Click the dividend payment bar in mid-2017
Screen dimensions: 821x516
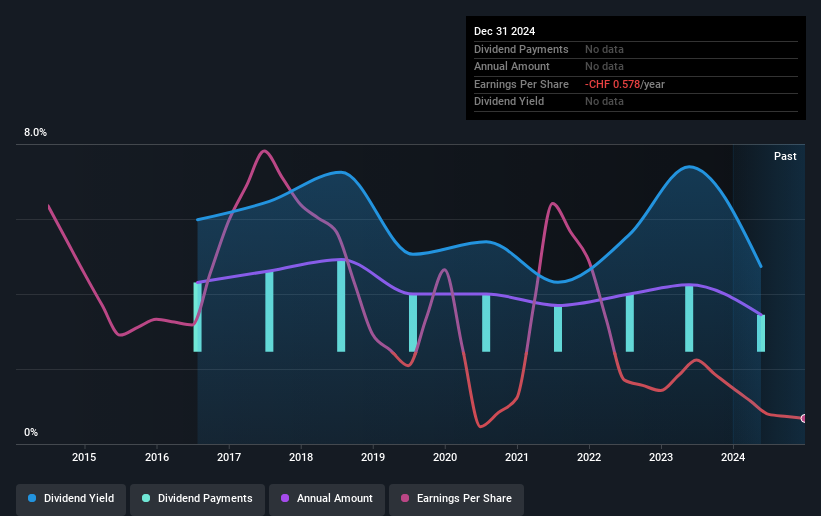click(x=269, y=312)
